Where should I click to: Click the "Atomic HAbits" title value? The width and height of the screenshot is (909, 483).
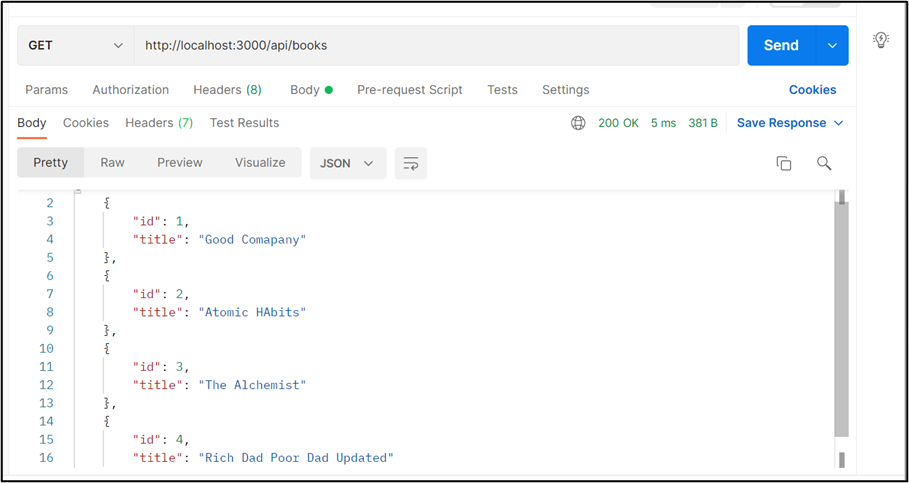[x=252, y=312]
